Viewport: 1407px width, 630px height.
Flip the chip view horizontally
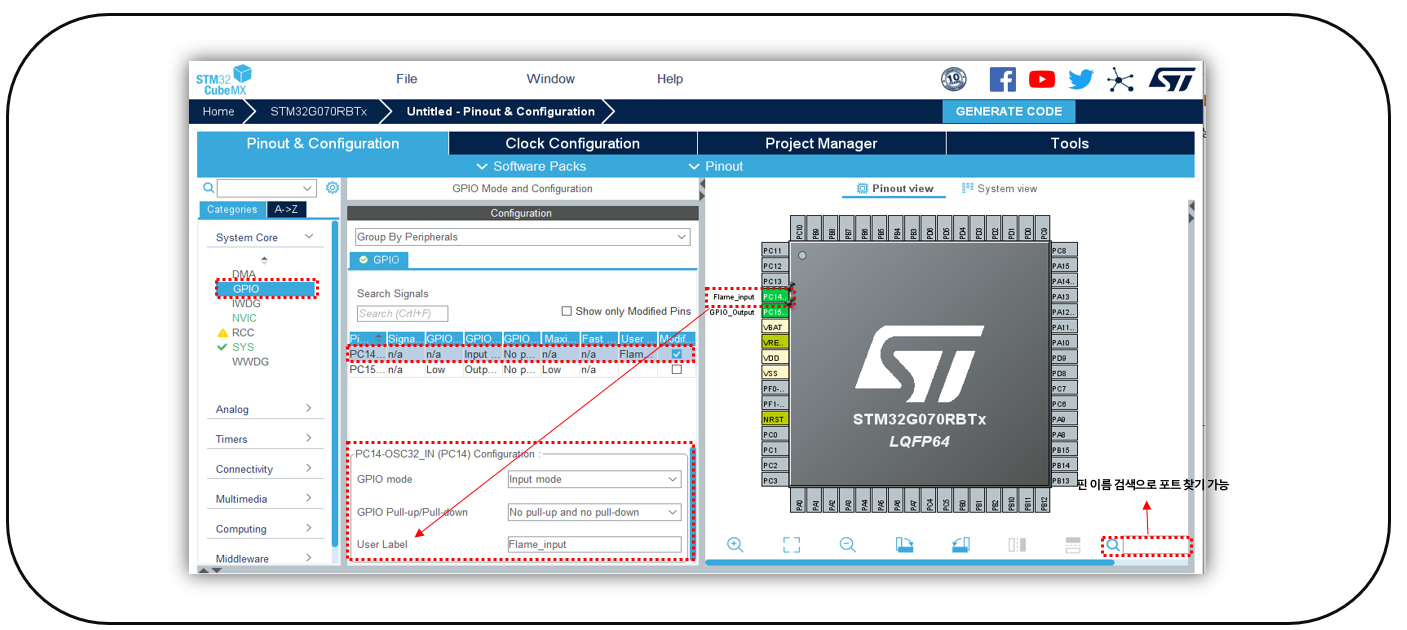pos(1017,545)
